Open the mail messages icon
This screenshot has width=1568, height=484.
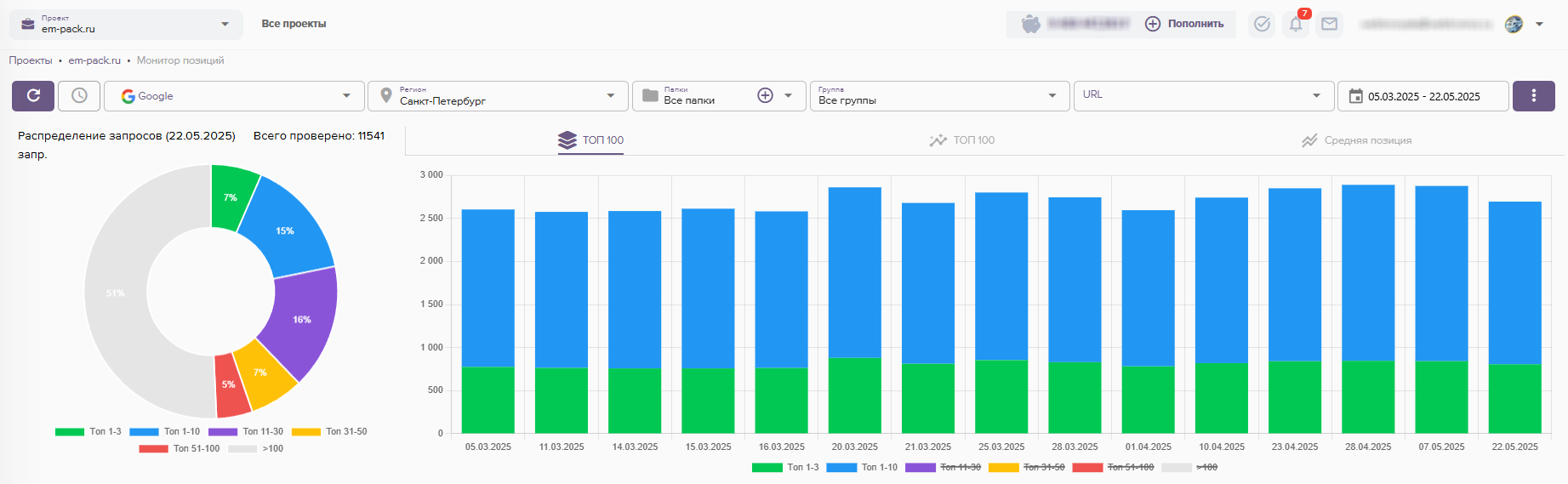[1329, 24]
